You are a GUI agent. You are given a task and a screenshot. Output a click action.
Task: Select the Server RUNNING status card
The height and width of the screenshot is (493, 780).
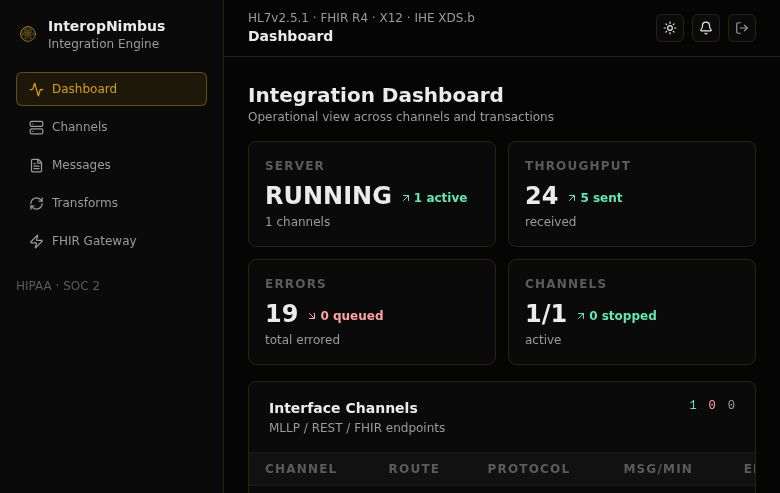pyautogui.click(x=372, y=194)
